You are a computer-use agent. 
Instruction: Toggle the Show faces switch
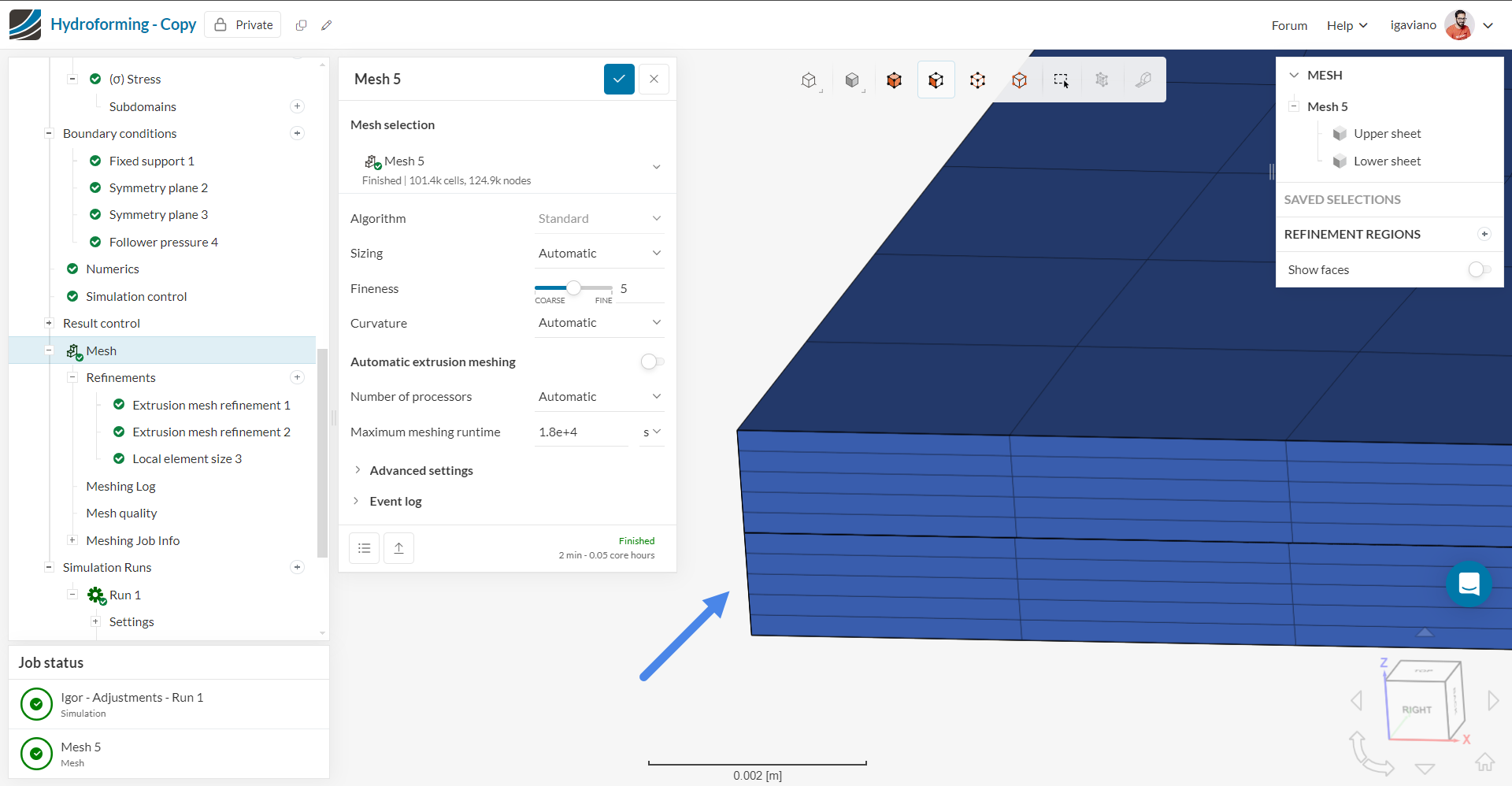[1480, 269]
